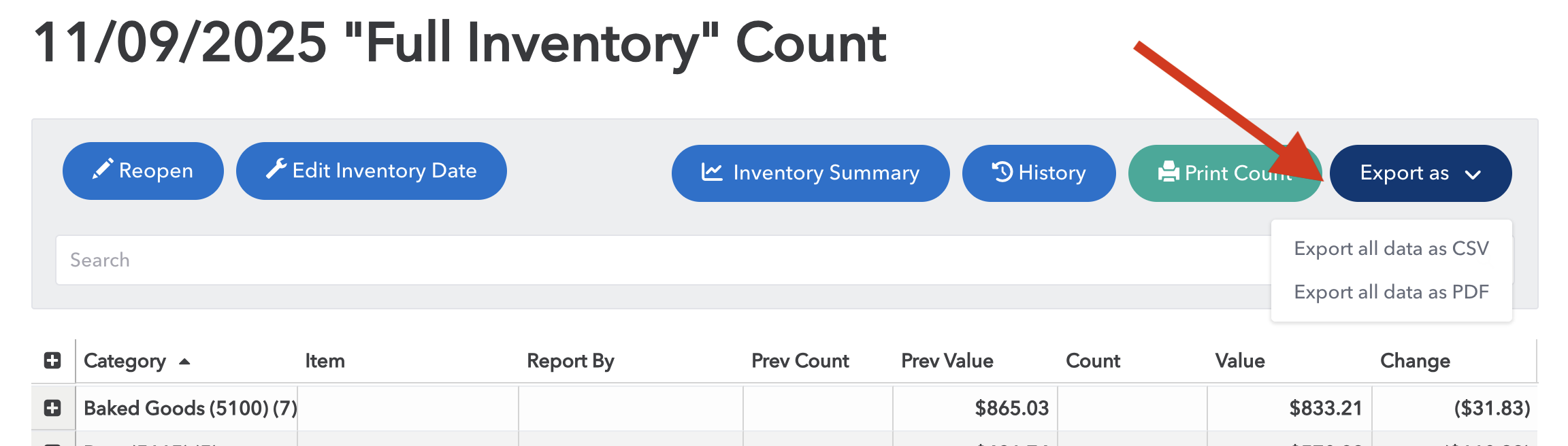1568x446 pixels.
Task: Click the pencil icon on Reopen
Action: (102, 169)
